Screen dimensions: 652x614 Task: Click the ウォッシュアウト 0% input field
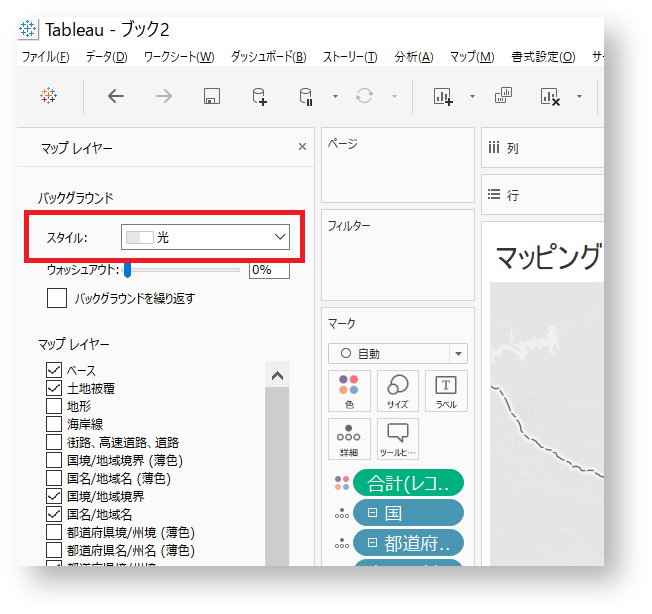pyautogui.click(x=269, y=270)
